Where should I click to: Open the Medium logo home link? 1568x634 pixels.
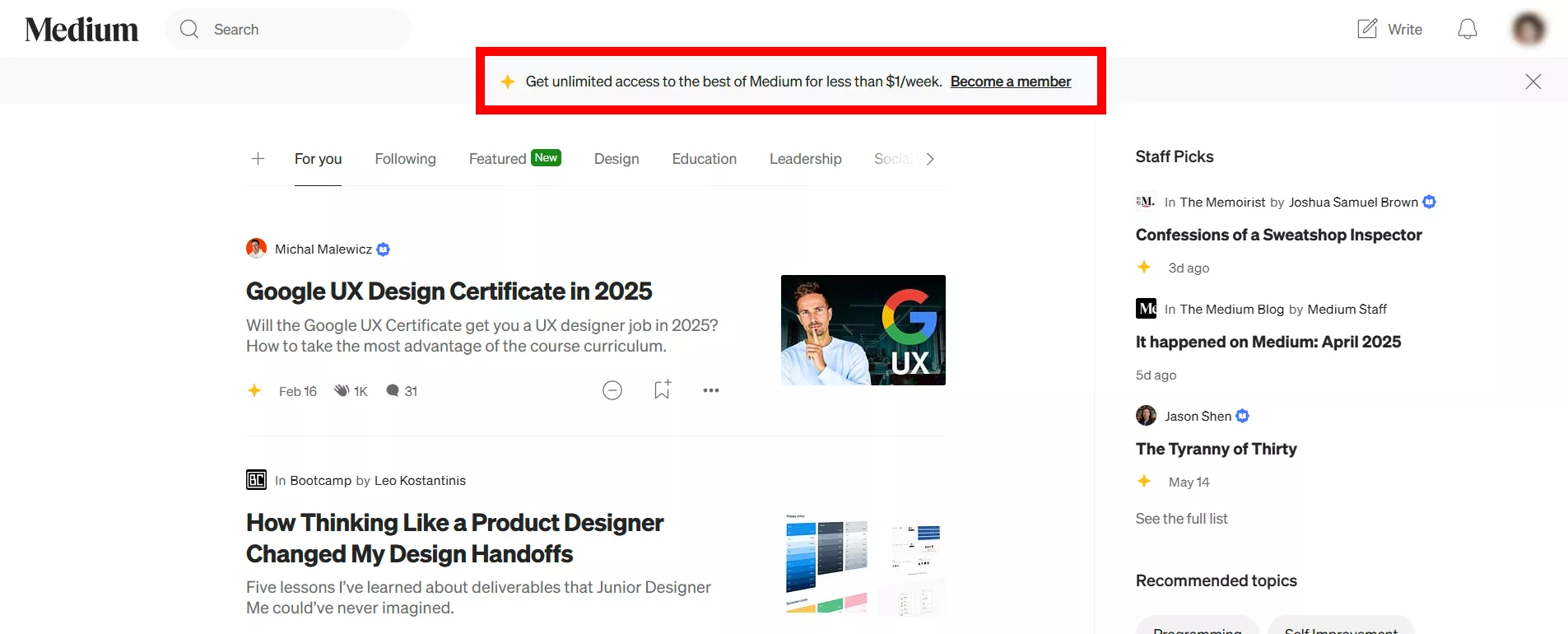tap(81, 30)
